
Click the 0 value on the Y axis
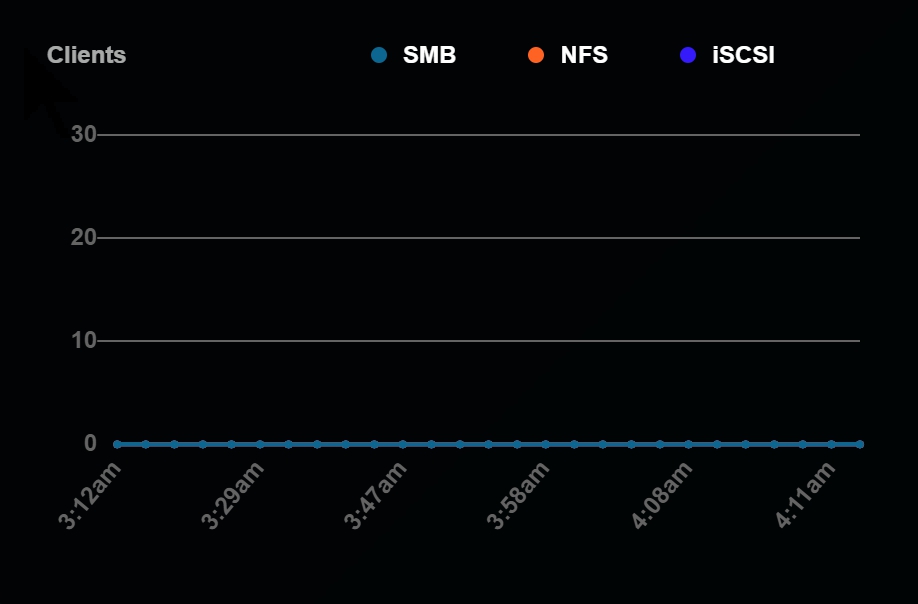point(89,444)
